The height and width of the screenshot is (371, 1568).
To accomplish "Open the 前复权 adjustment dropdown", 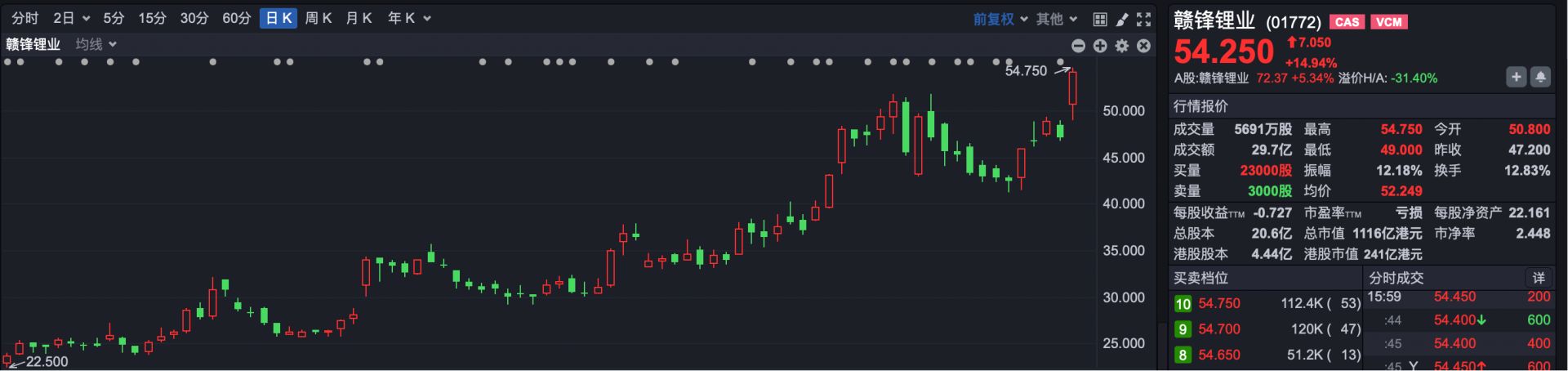I will [1000, 19].
